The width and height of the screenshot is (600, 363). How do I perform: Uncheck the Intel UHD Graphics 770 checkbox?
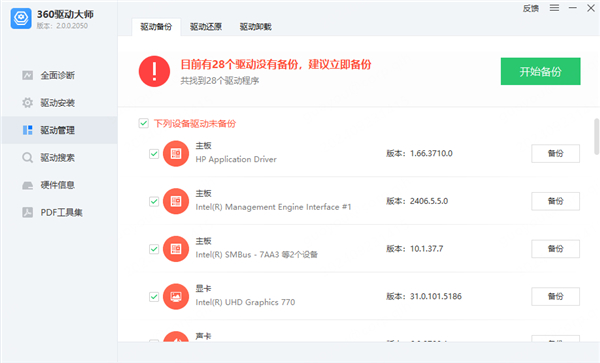point(154,296)
